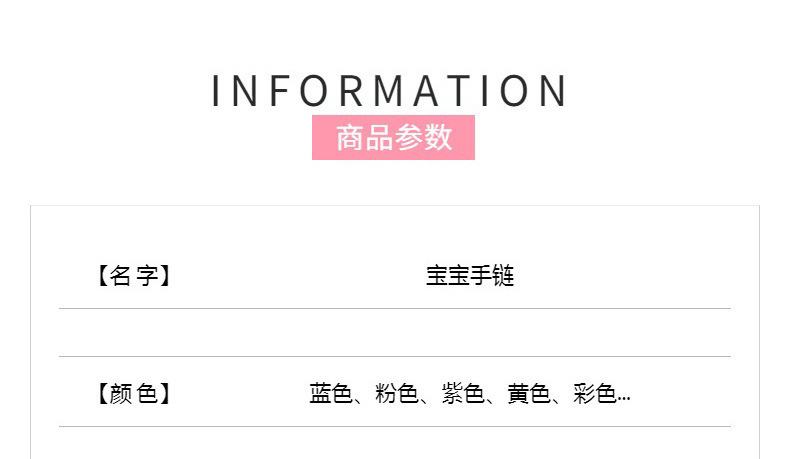Select the 【颜色】 row label
The image size is (790, 459).
tap(134, 394)
